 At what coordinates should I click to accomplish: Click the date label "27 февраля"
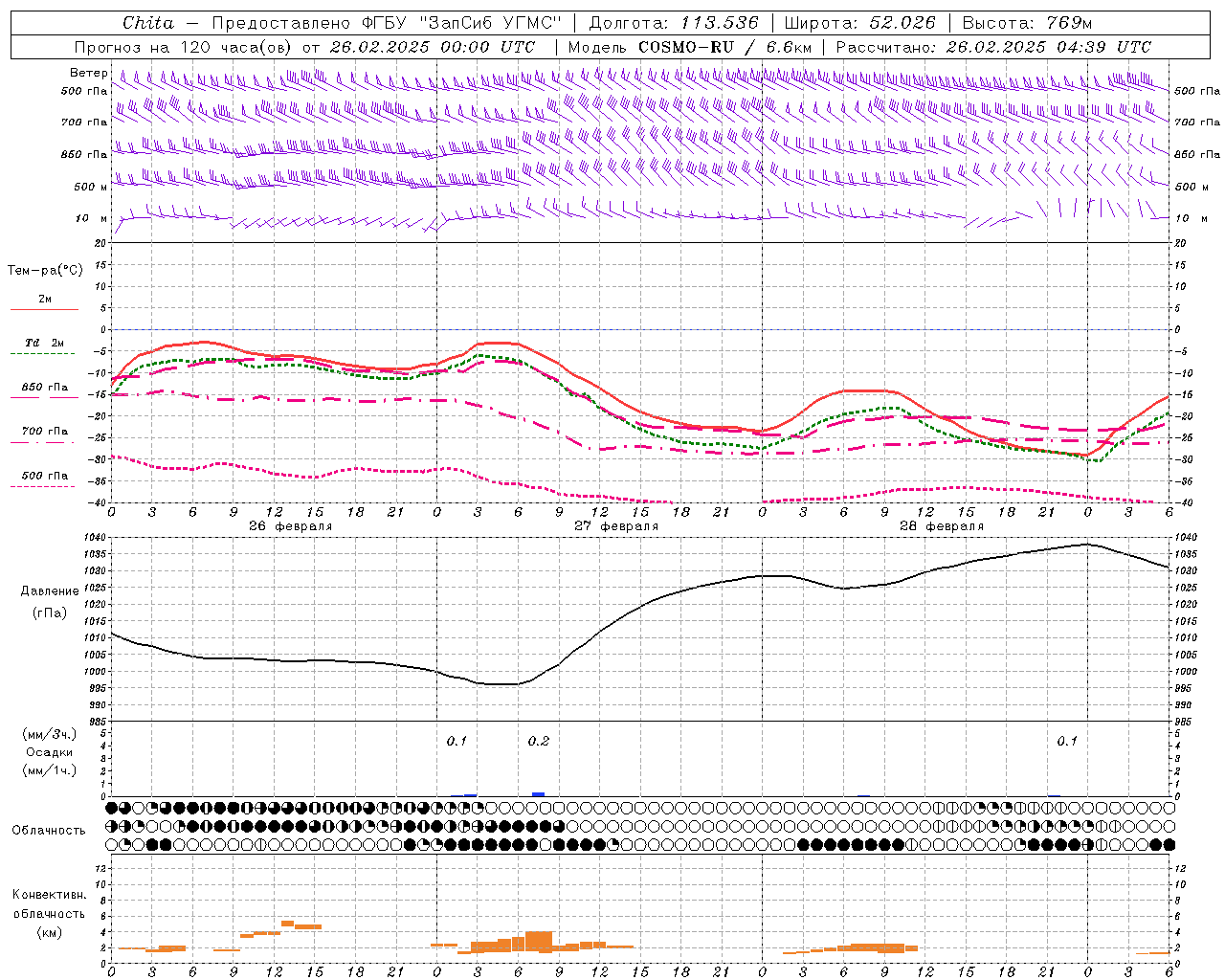616,526
